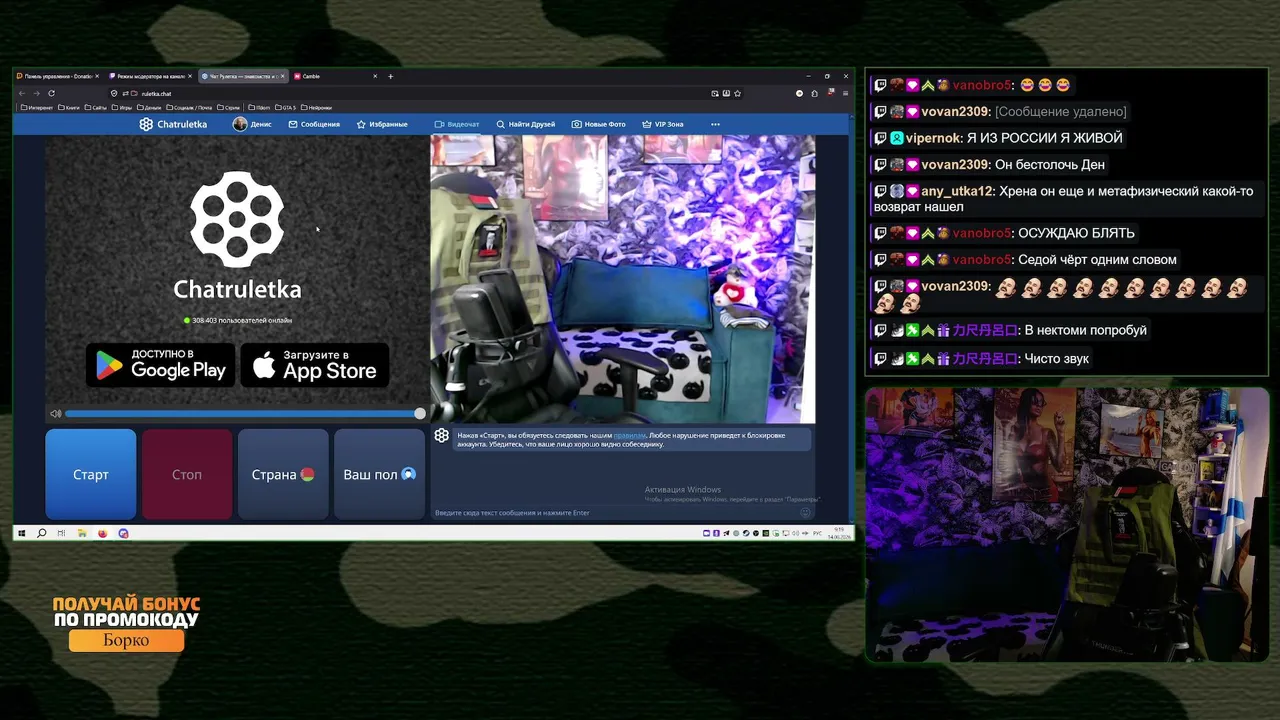Click username vipernok in the stream chat

click(x=934, y=138)
